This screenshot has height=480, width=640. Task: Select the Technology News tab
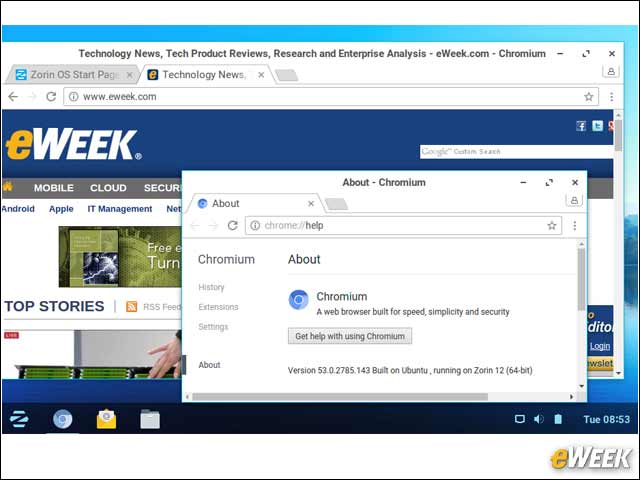click(205, 75)
